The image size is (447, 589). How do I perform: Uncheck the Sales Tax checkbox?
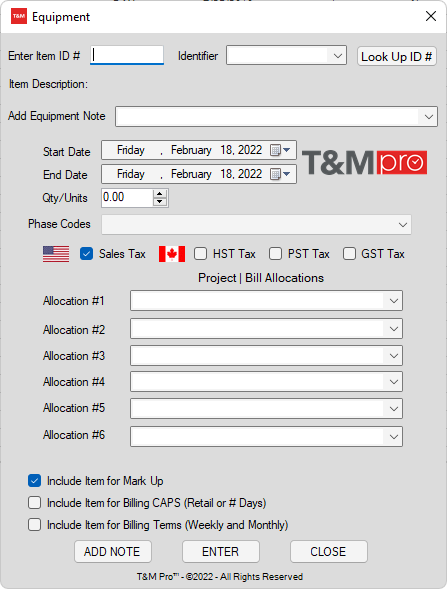[x=86, y=254]
